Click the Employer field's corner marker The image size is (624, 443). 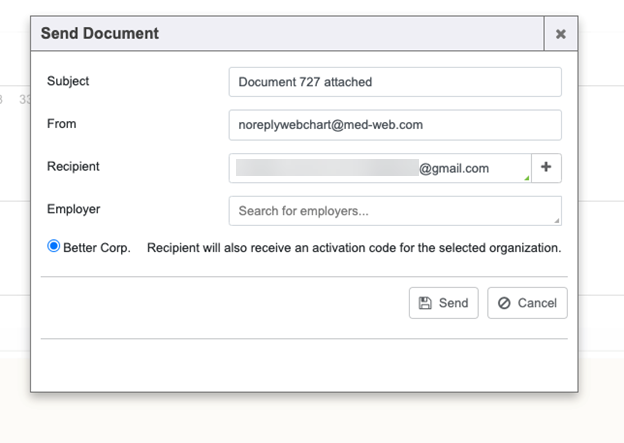click(x=556, y=220)
